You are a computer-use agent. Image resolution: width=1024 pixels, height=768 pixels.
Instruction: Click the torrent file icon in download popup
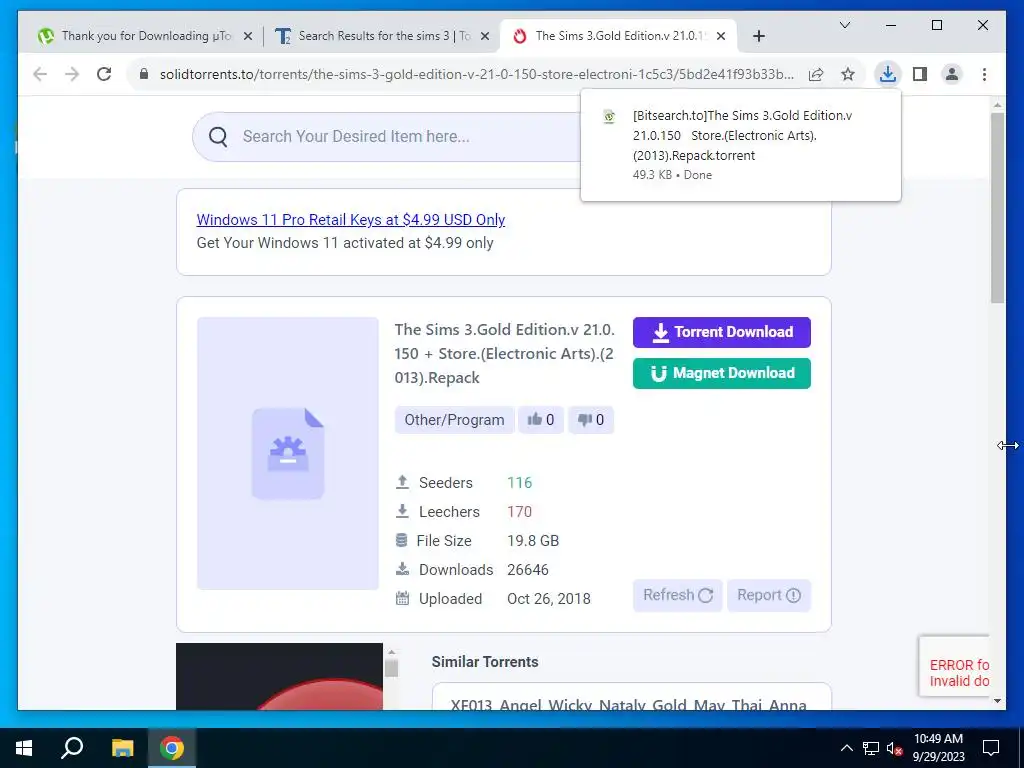pyautogui.click(x=609, y=117)
